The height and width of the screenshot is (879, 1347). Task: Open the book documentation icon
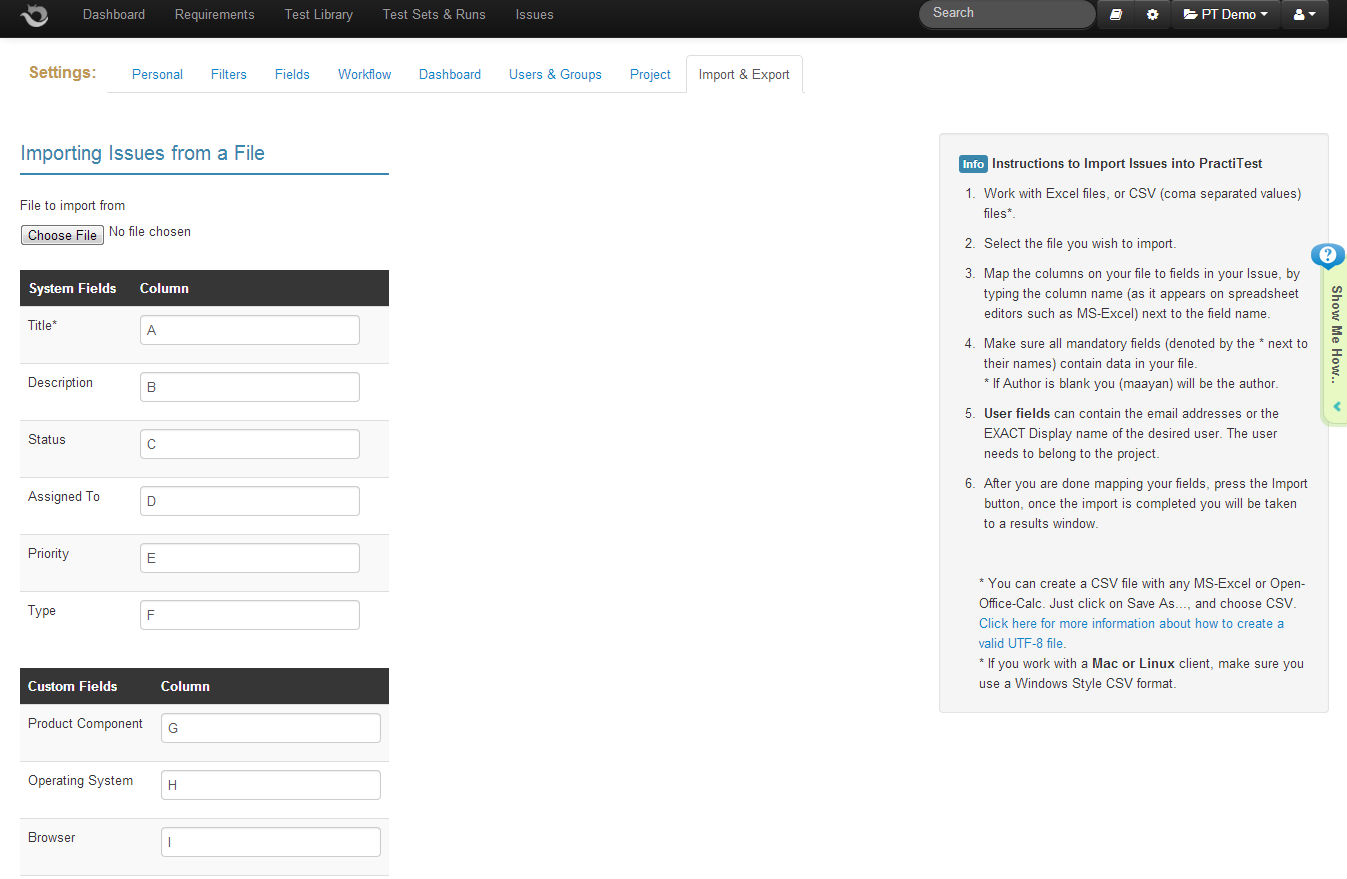[x=1116, y=15]
